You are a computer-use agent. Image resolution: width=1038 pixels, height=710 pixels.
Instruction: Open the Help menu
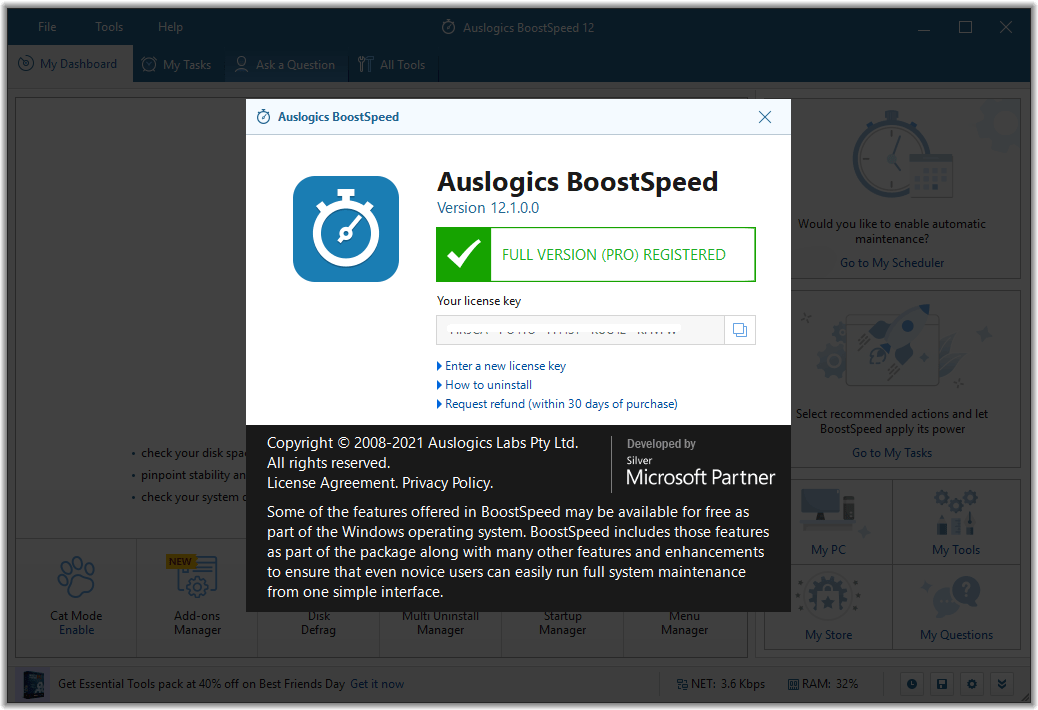pyautogui.click(x=170, y=27)
